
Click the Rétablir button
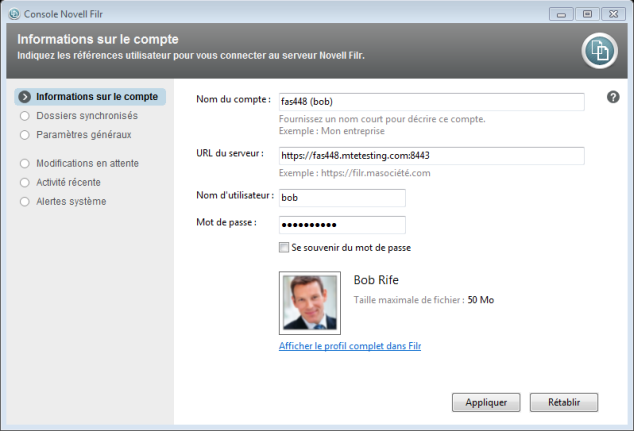564,402
